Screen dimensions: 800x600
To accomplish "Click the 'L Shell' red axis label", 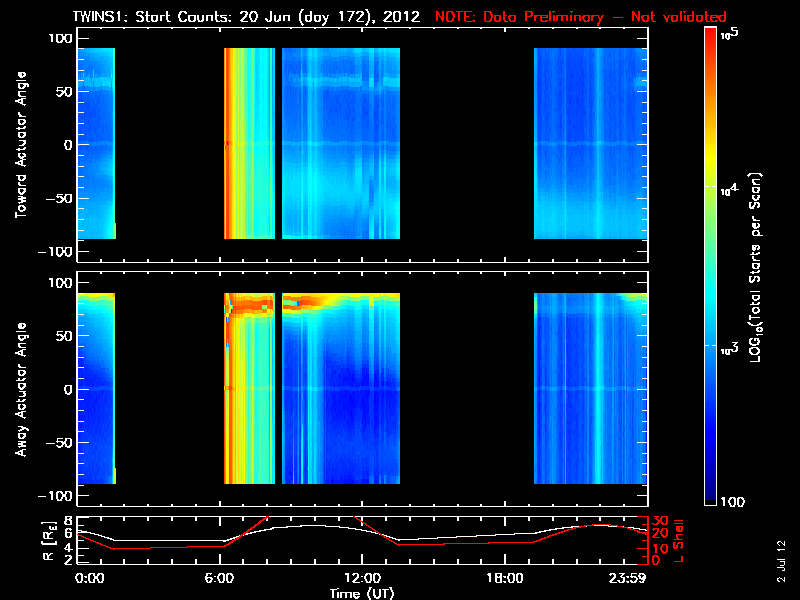I will pyautogui.click(x=678, y=541).
